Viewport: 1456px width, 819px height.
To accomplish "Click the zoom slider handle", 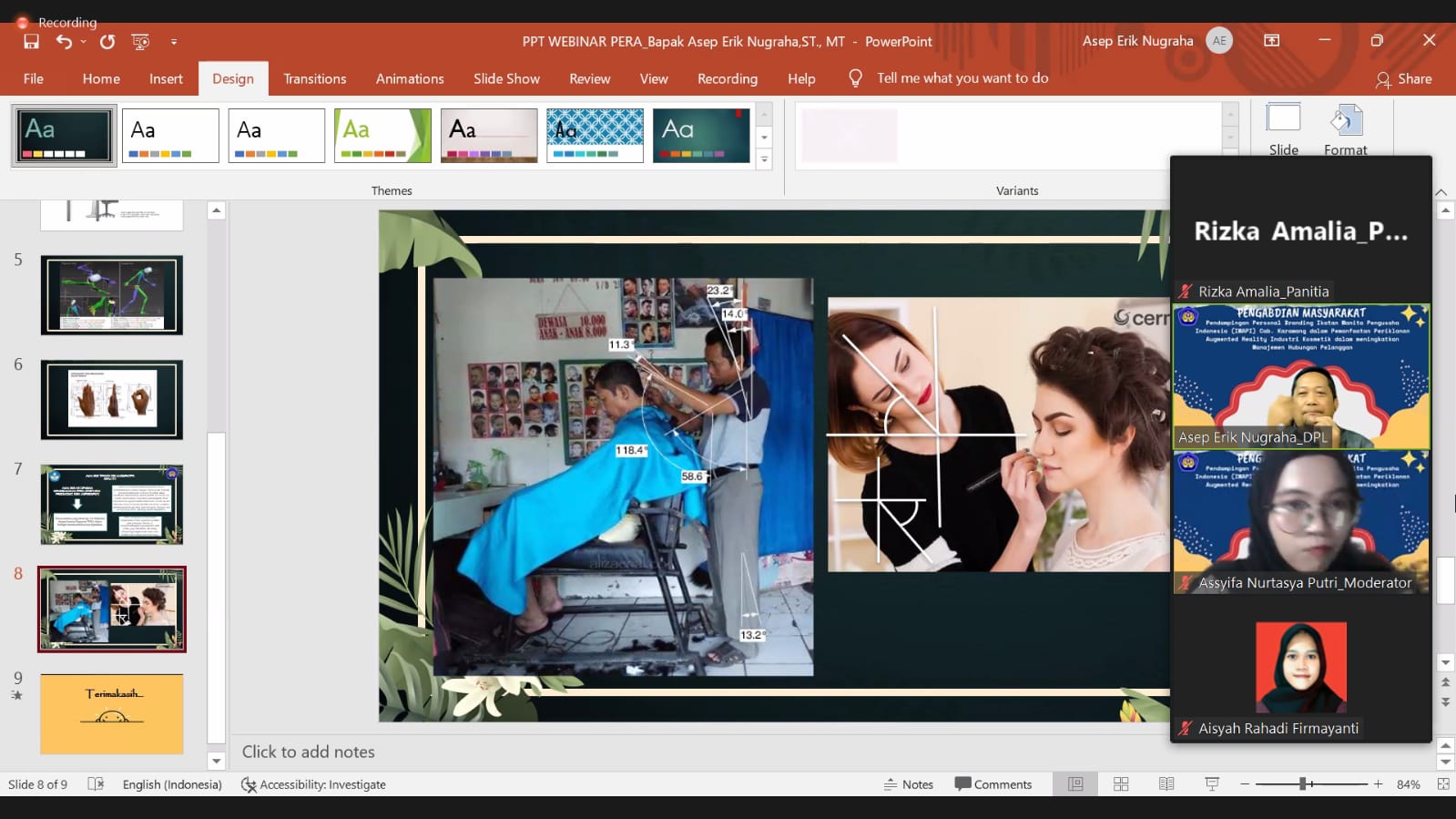I will tap(1303, 784).
